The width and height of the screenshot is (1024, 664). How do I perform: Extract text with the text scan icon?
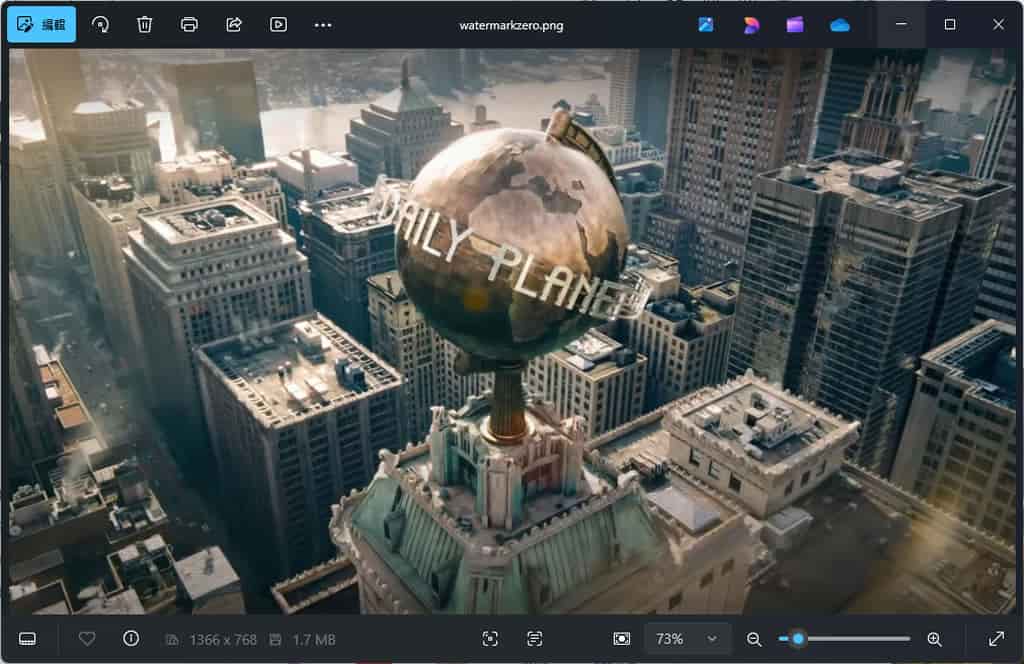[x=534, y=639]
